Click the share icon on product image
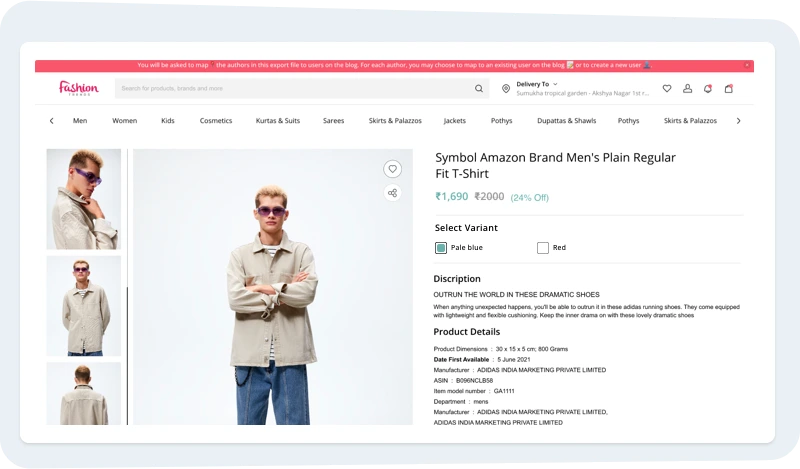Image resolution: width=800 pixels, height=469 pixels. (393, 193)
